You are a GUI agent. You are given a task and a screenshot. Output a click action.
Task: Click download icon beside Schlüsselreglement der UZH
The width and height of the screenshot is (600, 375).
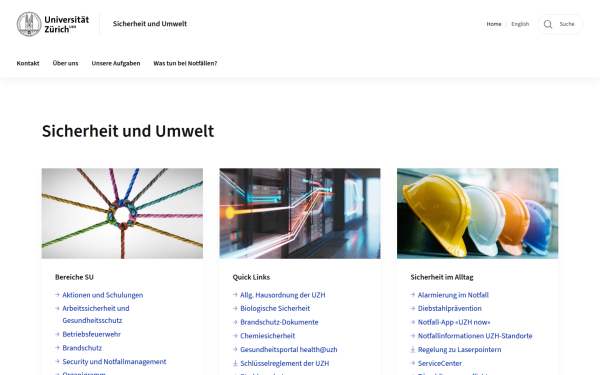(x=235, y=363)
